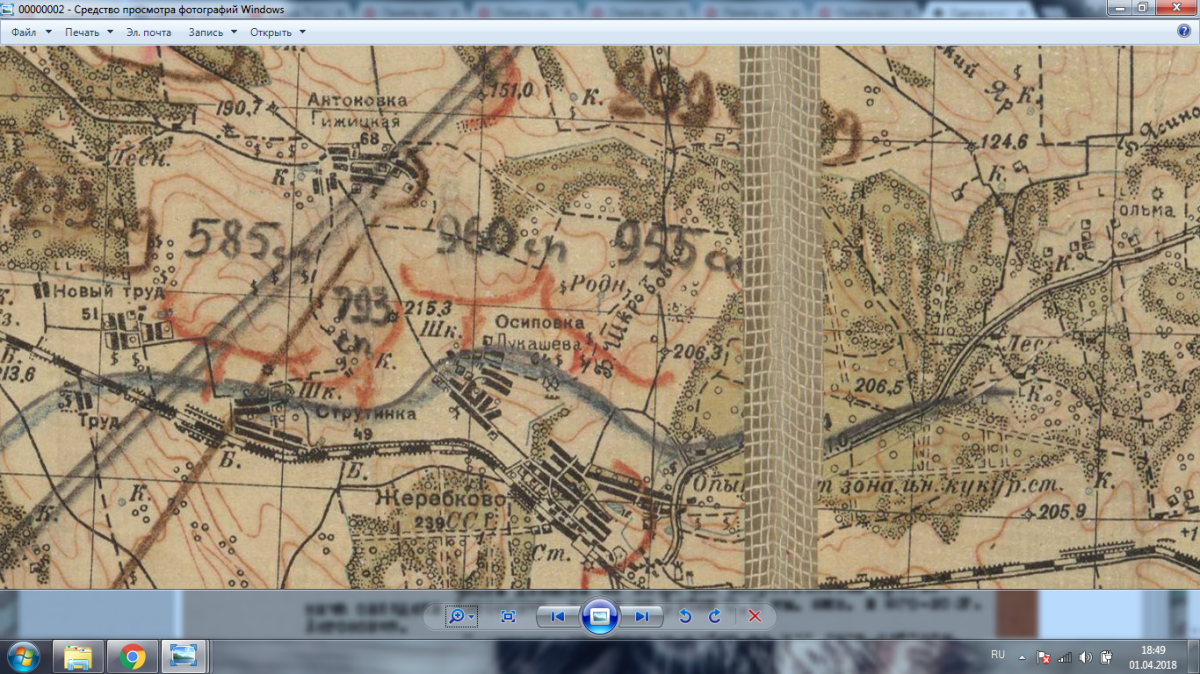Open File Explorer from the taskbar

point(78,657)
